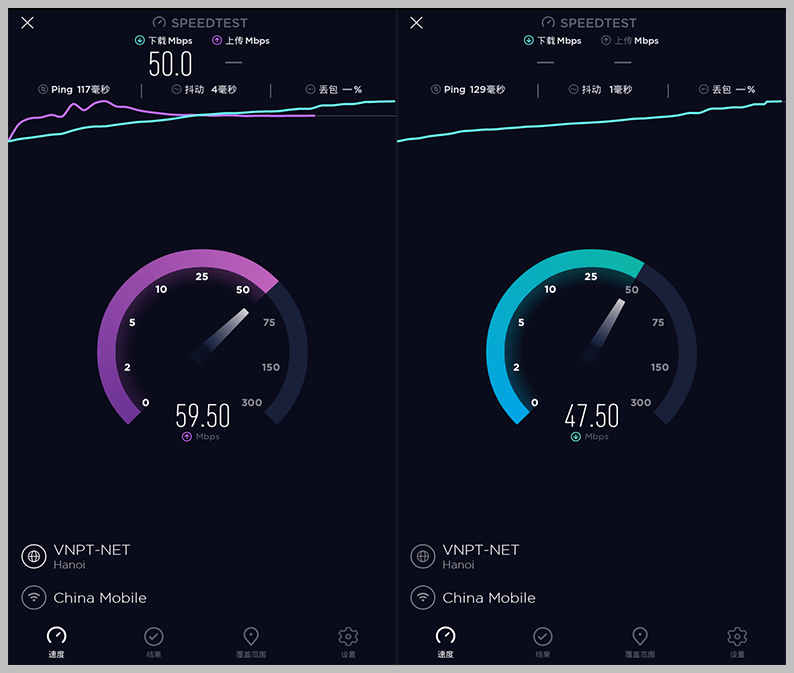
Task: Tap the Ping 117毫秒 reading on left
Action: click(74, 90)
